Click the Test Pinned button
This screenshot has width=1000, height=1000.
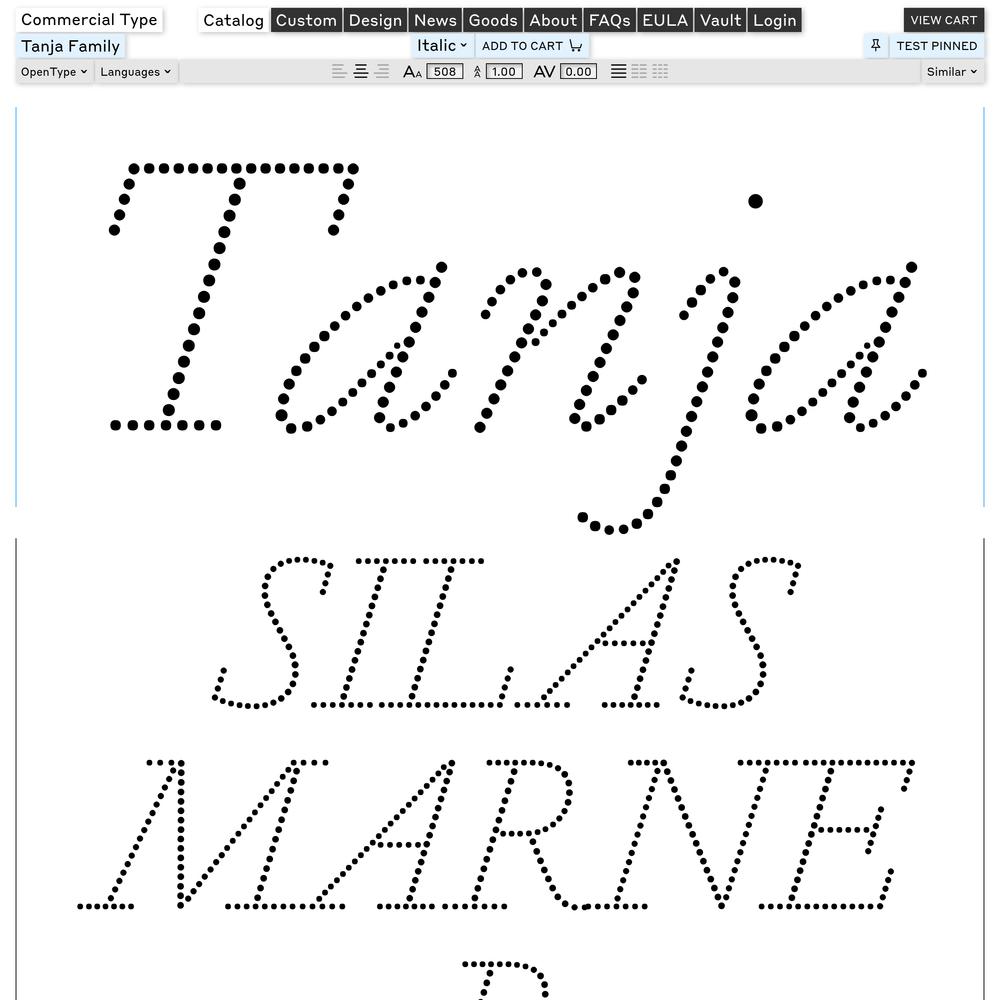[x=936, y=45]
